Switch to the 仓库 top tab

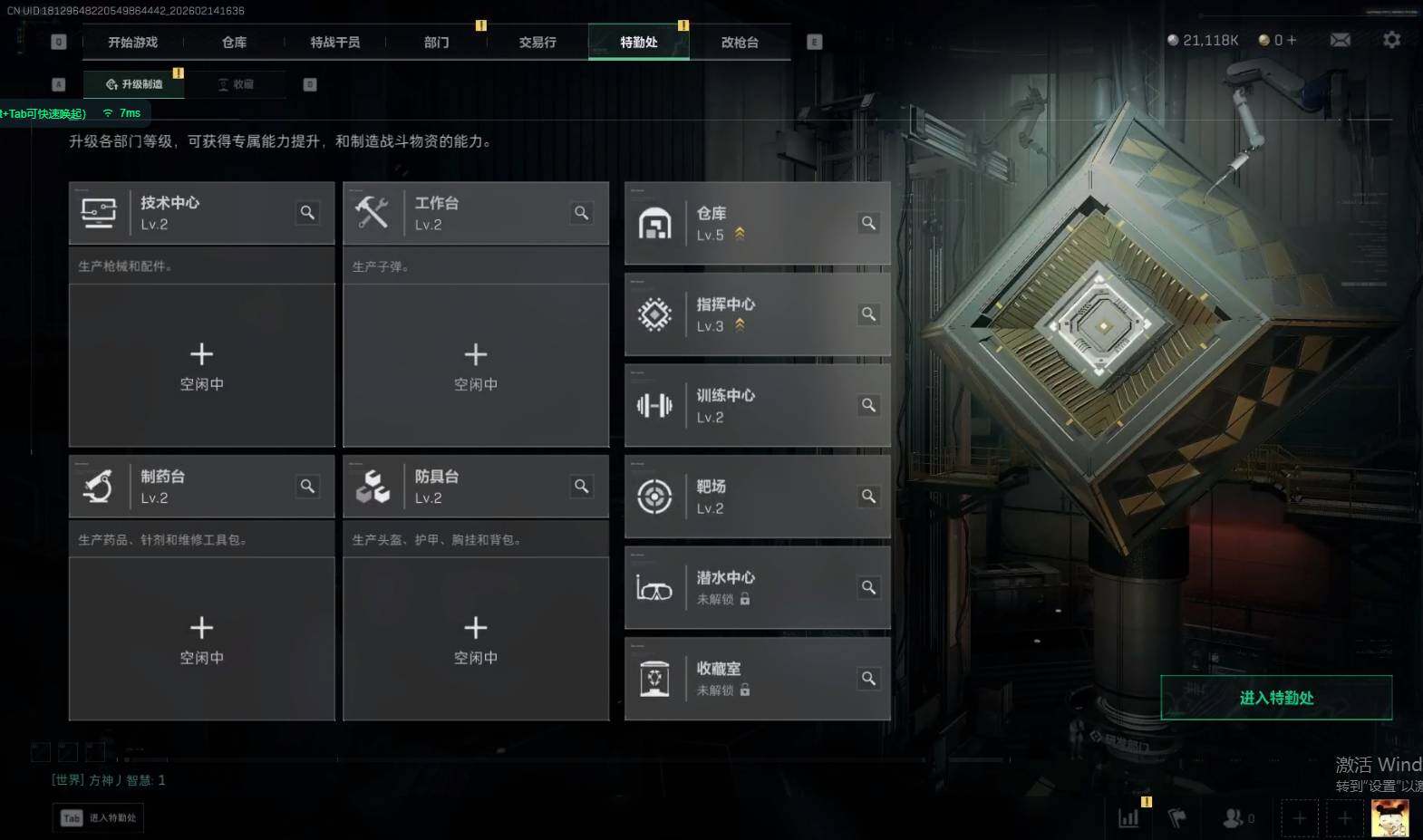(x=234, y=42)
